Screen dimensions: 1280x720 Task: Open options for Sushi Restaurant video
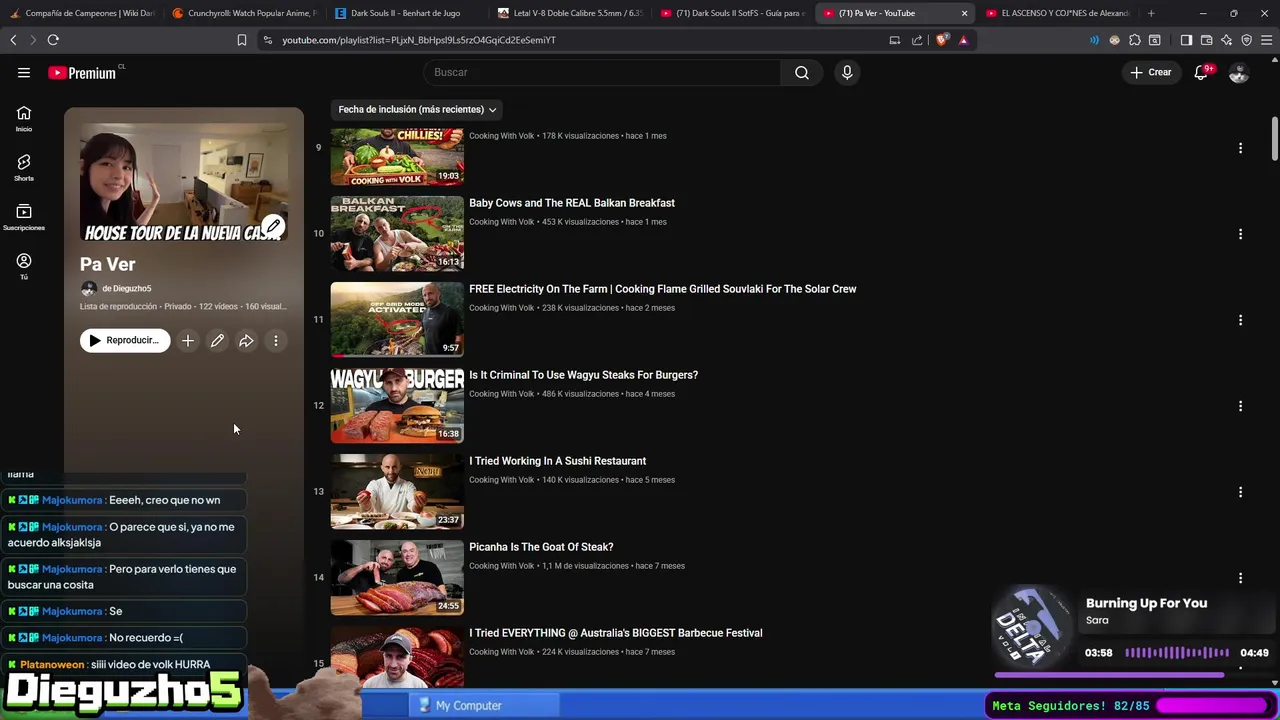pos(1240,492)
